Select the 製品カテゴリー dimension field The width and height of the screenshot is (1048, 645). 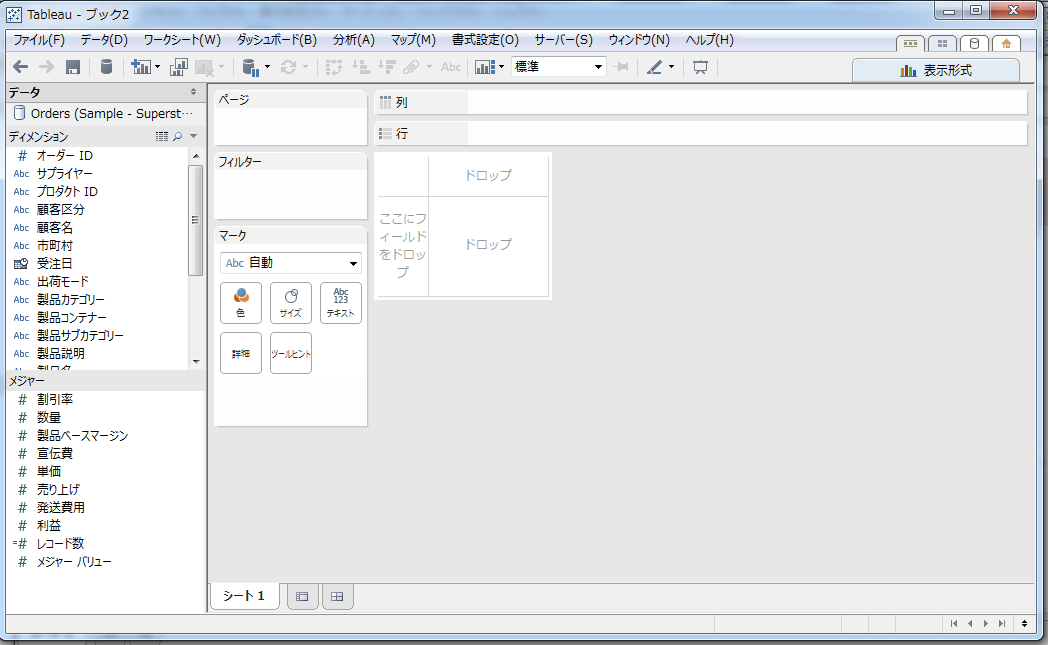[x=70, y=299]
